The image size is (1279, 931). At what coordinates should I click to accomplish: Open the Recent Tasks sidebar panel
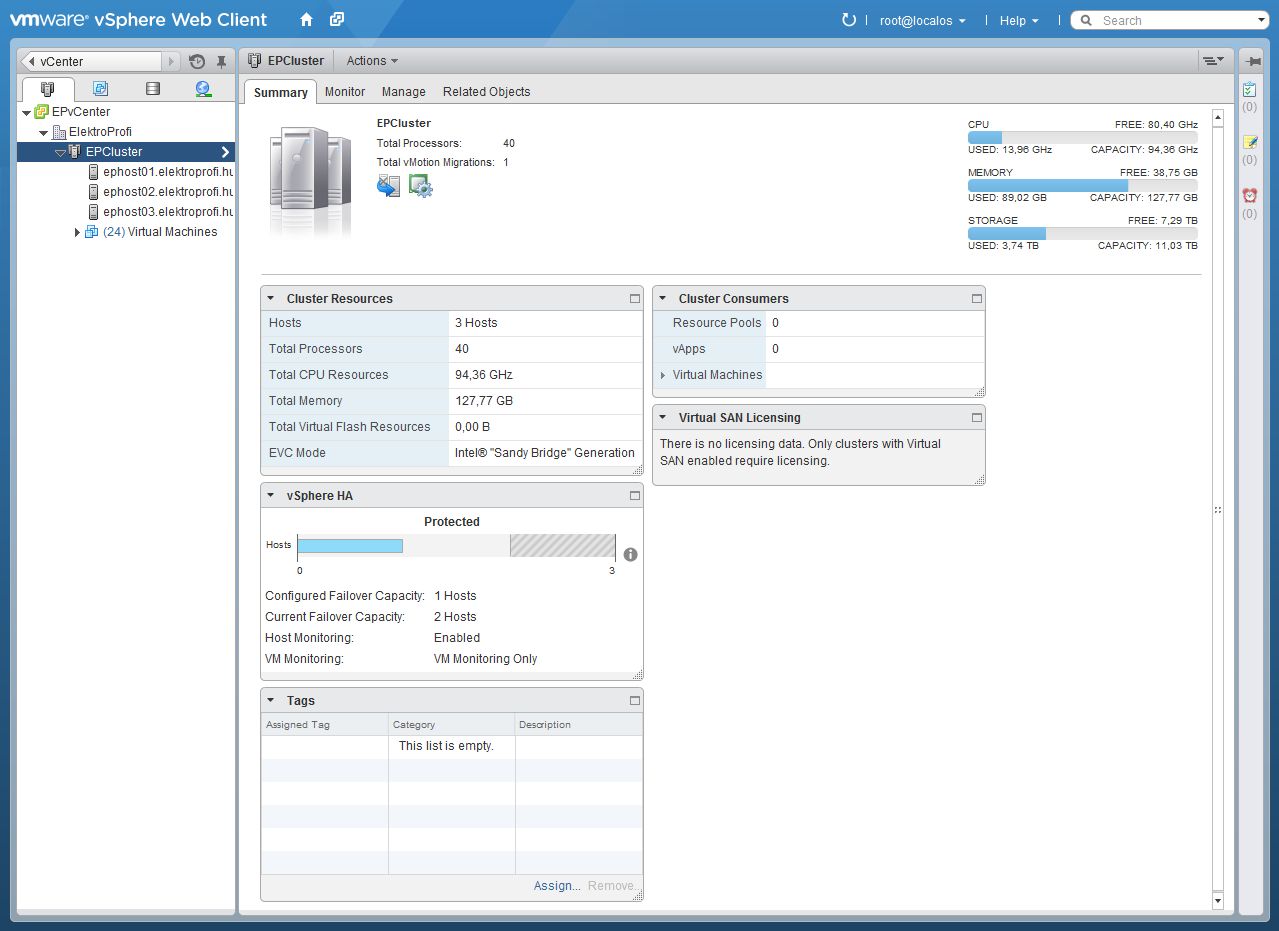tap(1250, 90)
